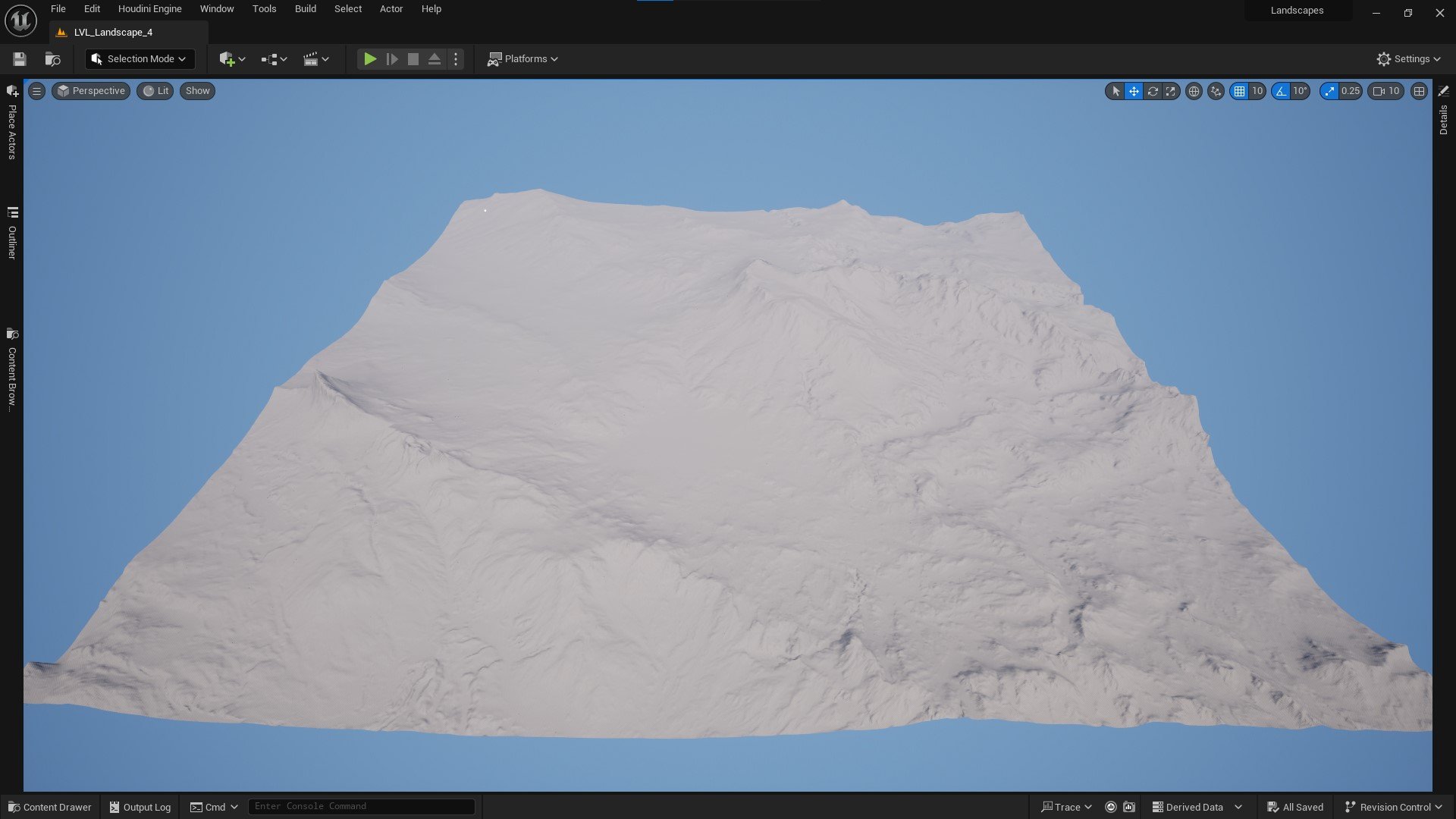The height and width of the screenshot is (819, 1456).
Task: Toggle world/local coordinate space globe icon
Action: click(x=1194, y=91)
